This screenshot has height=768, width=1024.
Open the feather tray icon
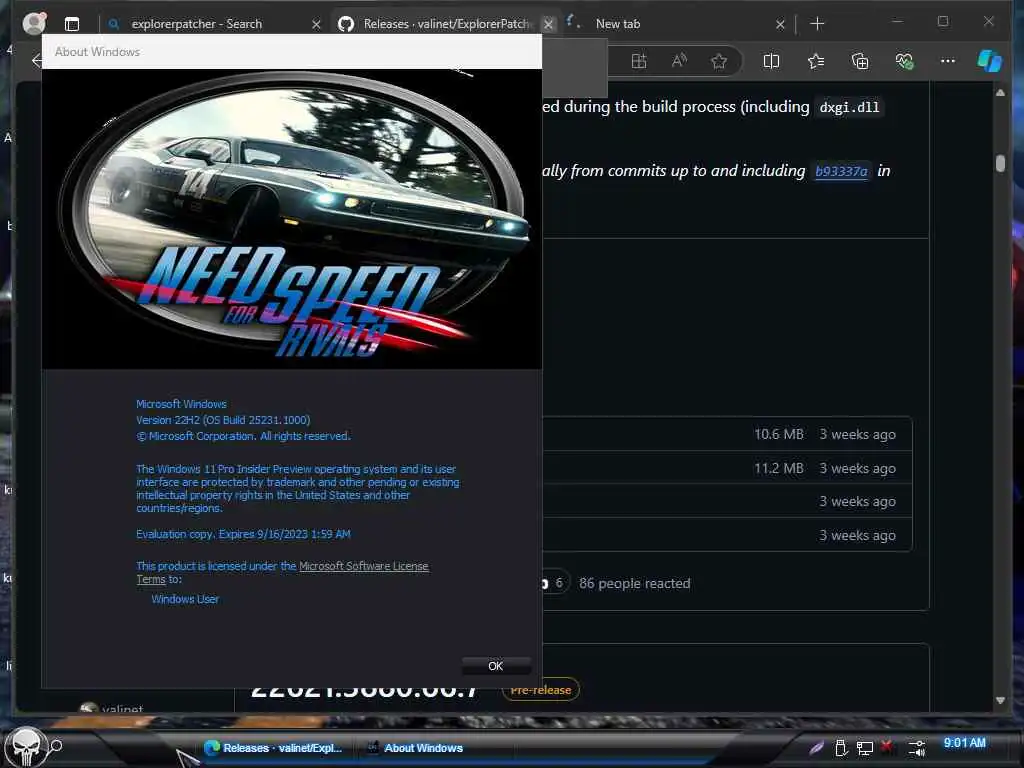coord(816,748)
